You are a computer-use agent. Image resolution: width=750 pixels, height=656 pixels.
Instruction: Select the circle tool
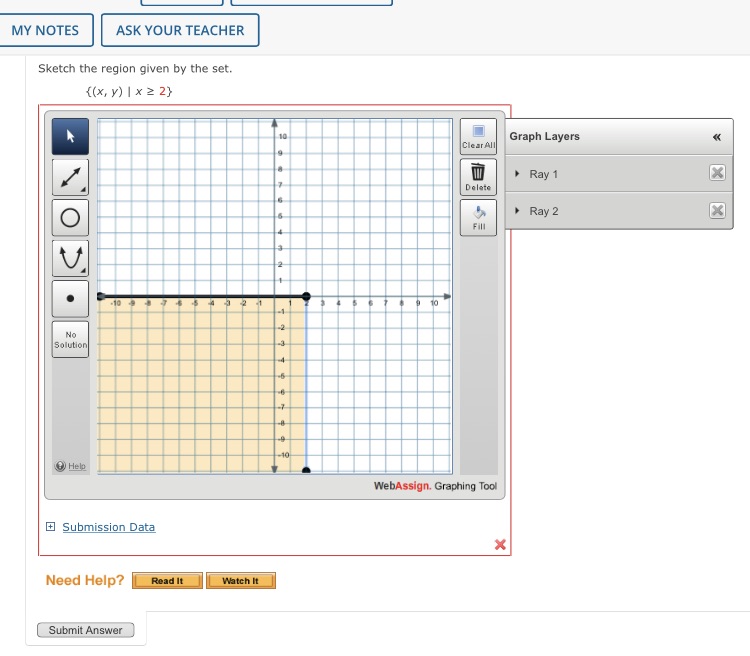70,218
